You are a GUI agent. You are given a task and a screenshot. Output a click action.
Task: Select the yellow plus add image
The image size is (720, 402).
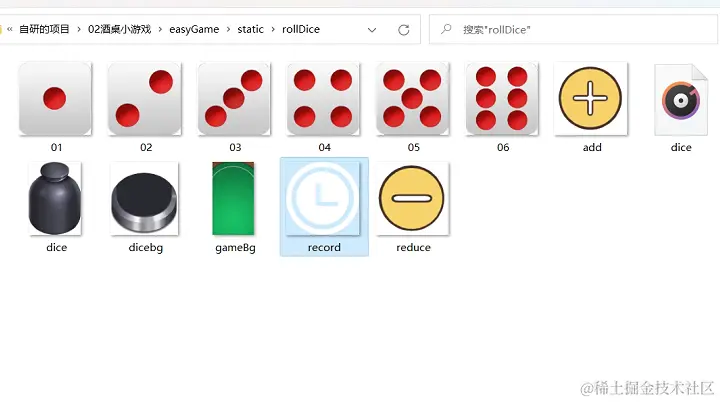coord(591,99)
